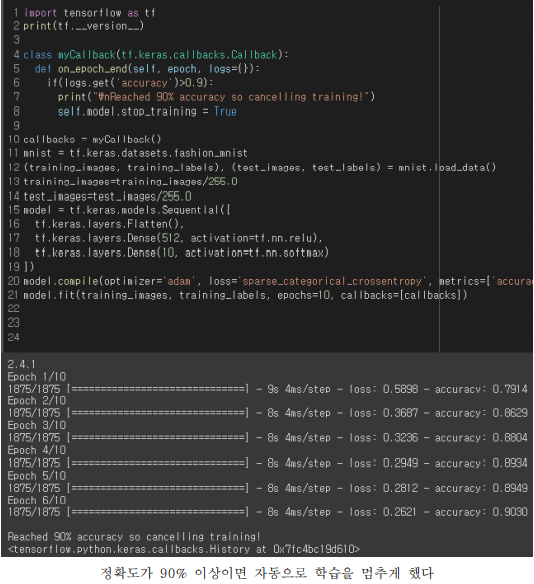Image resolution: width=534 pixels, height=584 pixels.
Task: Click the 'tensorflow.python.keras.callbacks.History' output line
Action: point(184,549)
